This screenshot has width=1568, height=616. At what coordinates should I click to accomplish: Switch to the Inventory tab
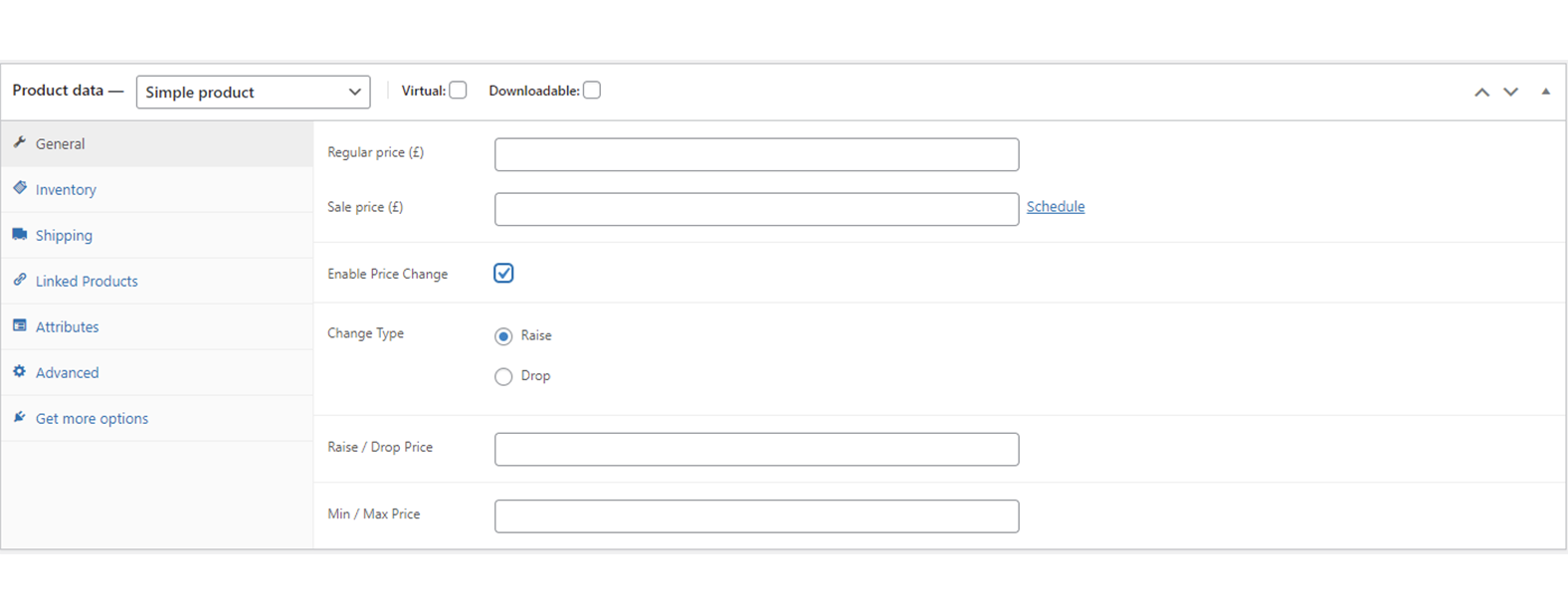point(66,189)
